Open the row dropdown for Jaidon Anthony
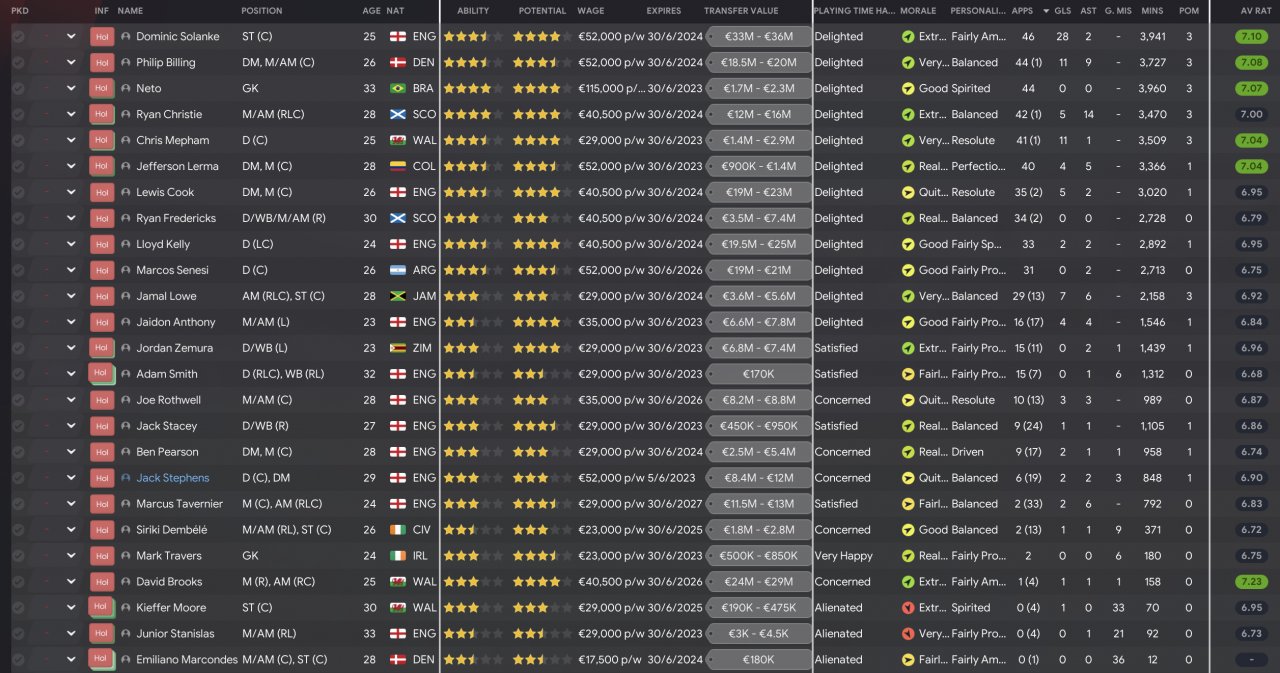The height and width of the screenshot is (673, 1280). point(71,323)
